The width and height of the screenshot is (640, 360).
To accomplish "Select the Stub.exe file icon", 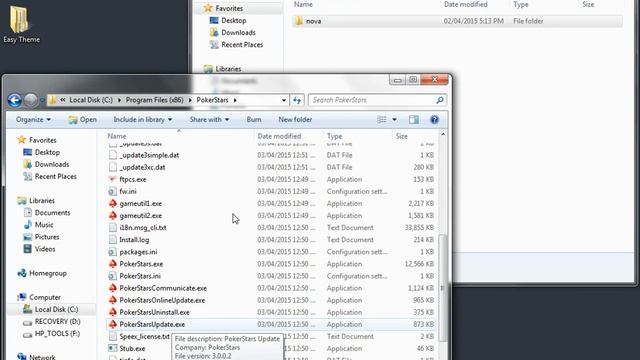I will [x=113, y=349].
